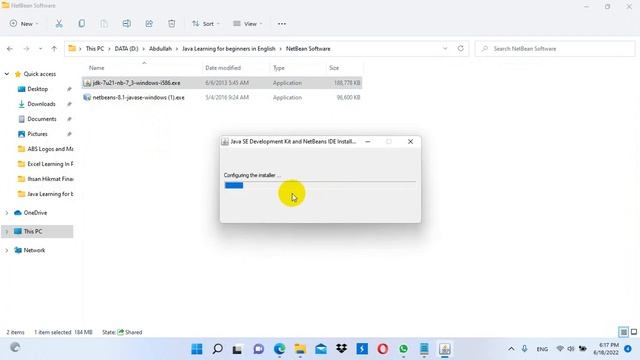This screenshot has width=640, height=360.
Task: Sort files by Name column
Action: tap(96, 68)
